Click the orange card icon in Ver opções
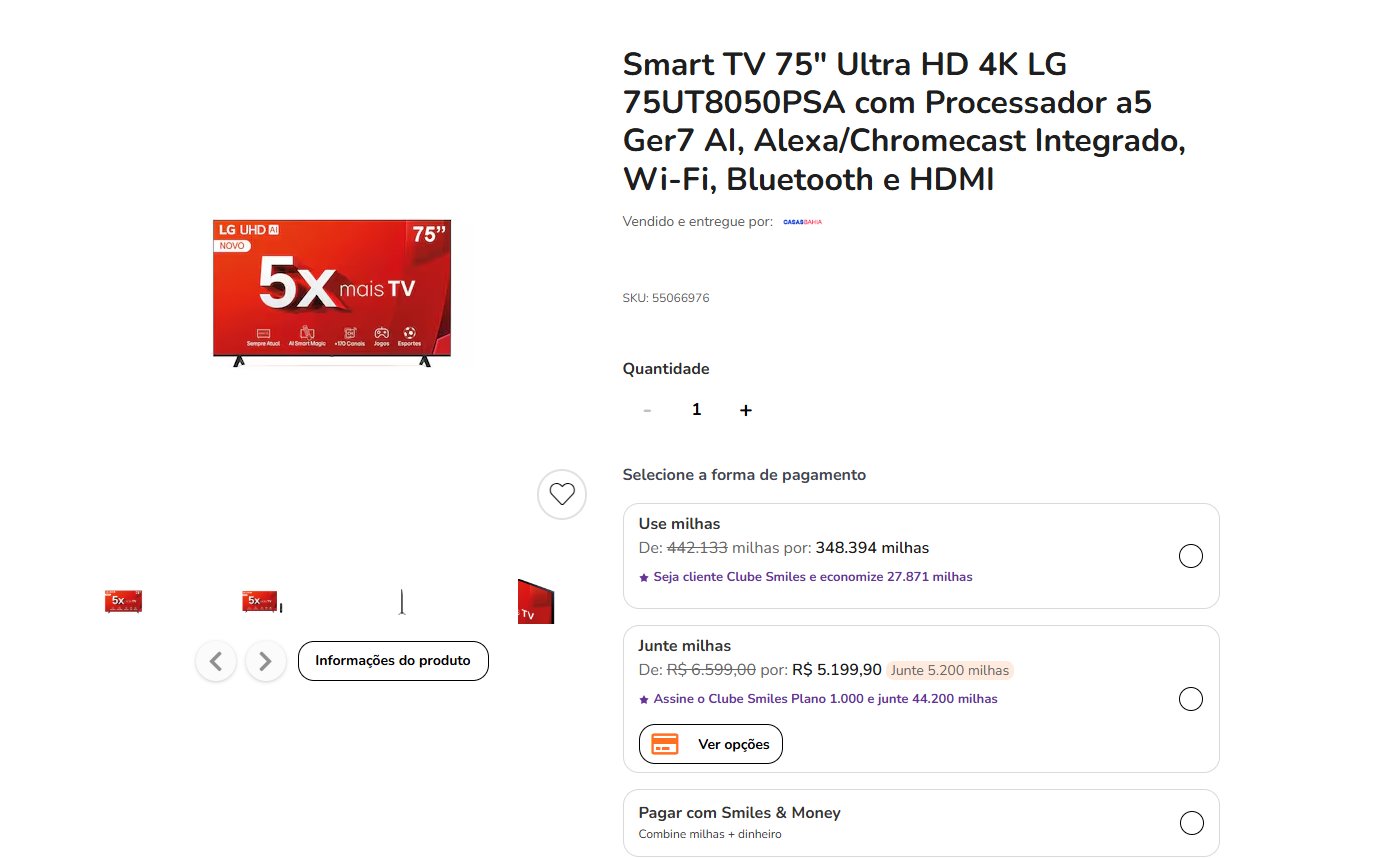The height and width of the screenshot is (858, 1382). tap(665, 744)
